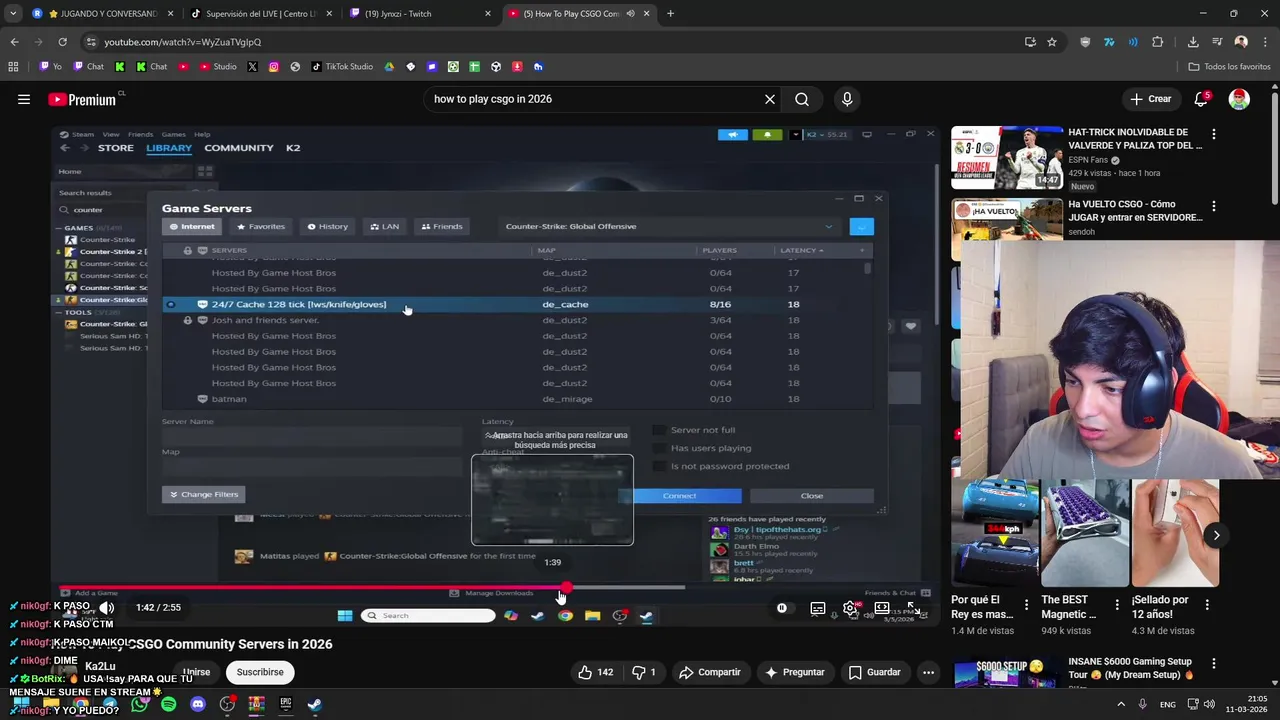Open the apps grid shortcut in bookmarks bar

tap(13, 67)
